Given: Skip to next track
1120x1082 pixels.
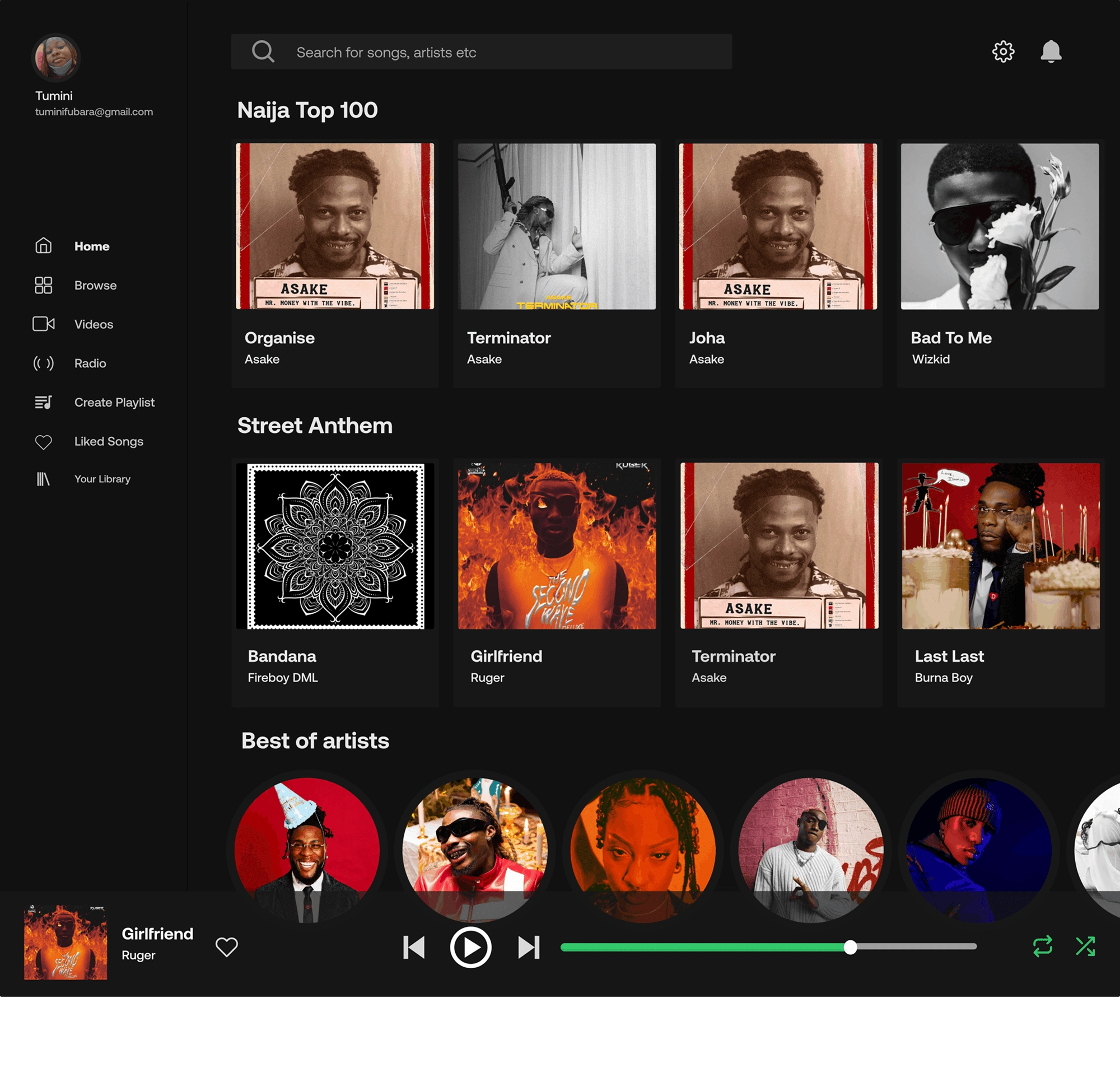Looking at the screenshot, I should (x=529, y=947).
